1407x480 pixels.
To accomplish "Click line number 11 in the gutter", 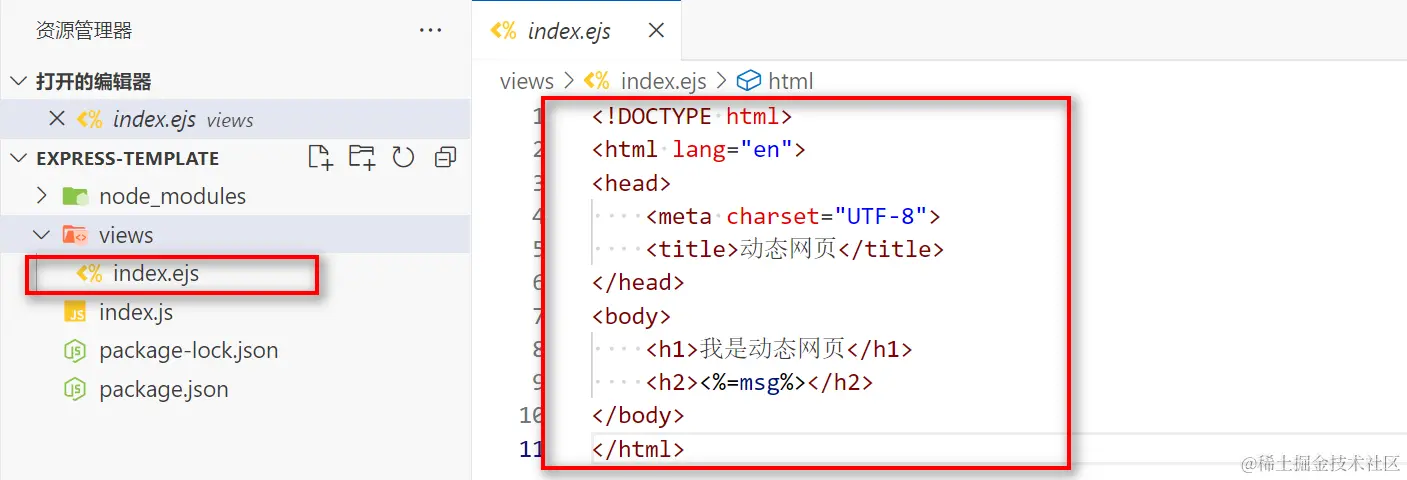I will click(x=530, y=449).
